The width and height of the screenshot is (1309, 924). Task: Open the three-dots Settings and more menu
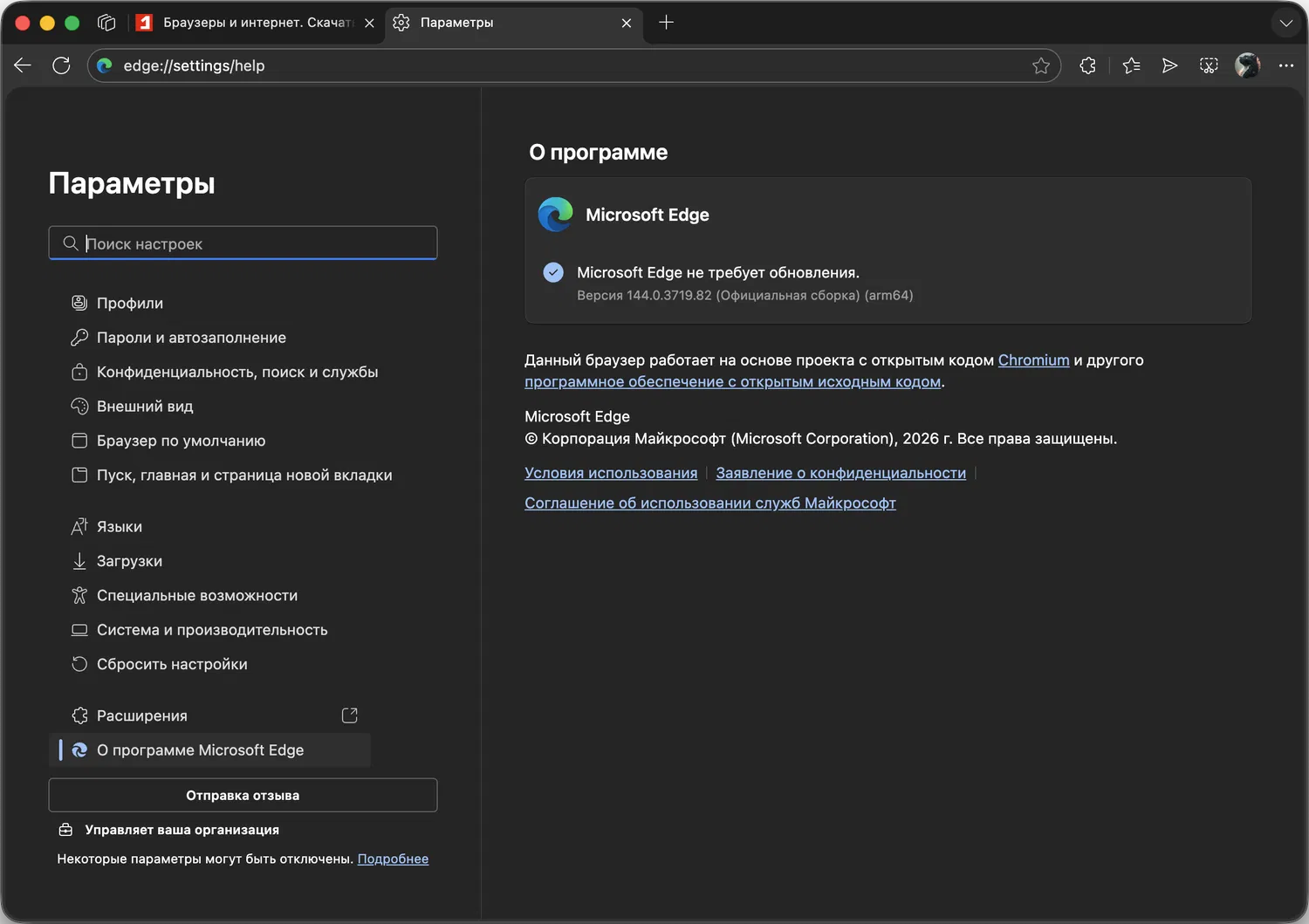pos(1286,65)
